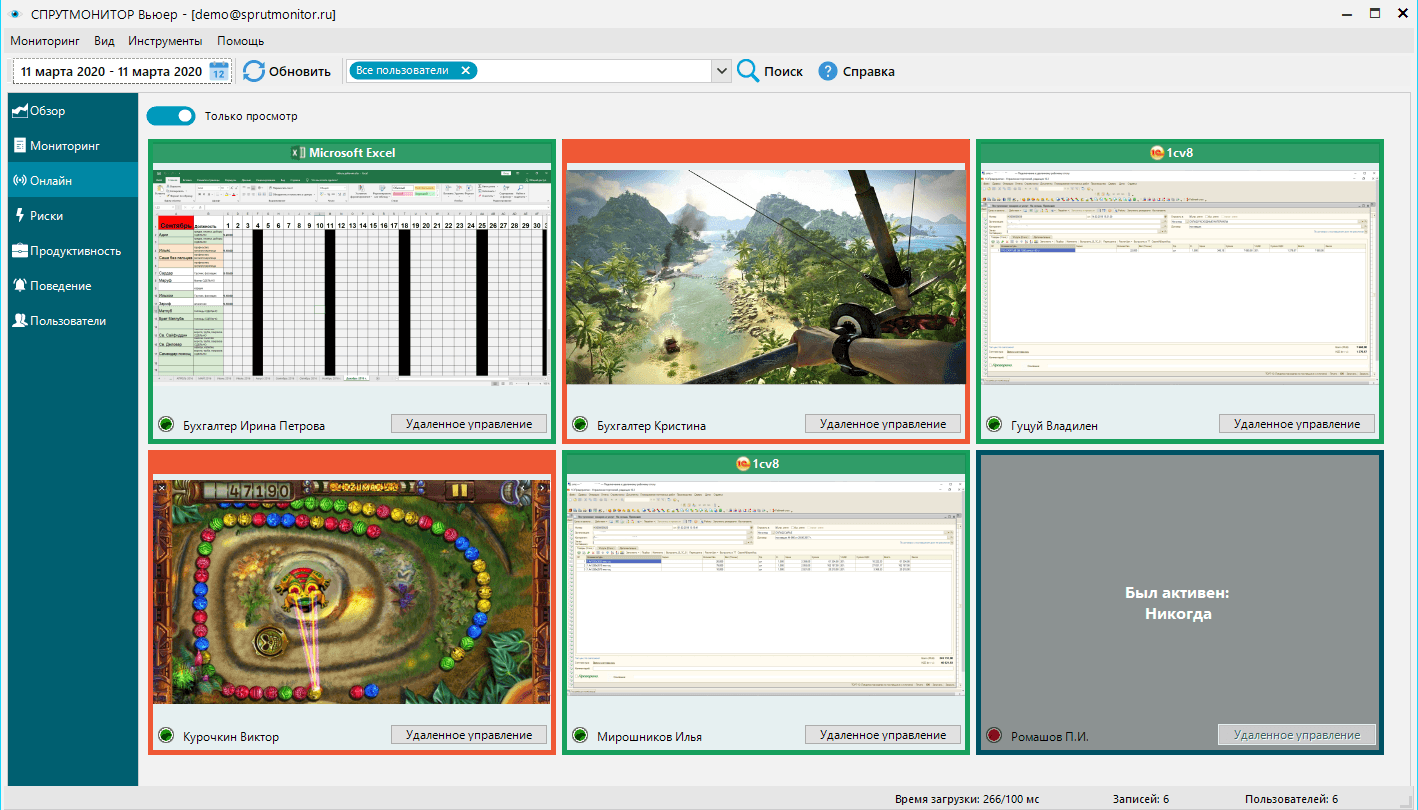Click Удаленное управление for Бухгалтер Ирина Петрова
The height and width of the screenshot is (810, 1418).
point(469,424)
